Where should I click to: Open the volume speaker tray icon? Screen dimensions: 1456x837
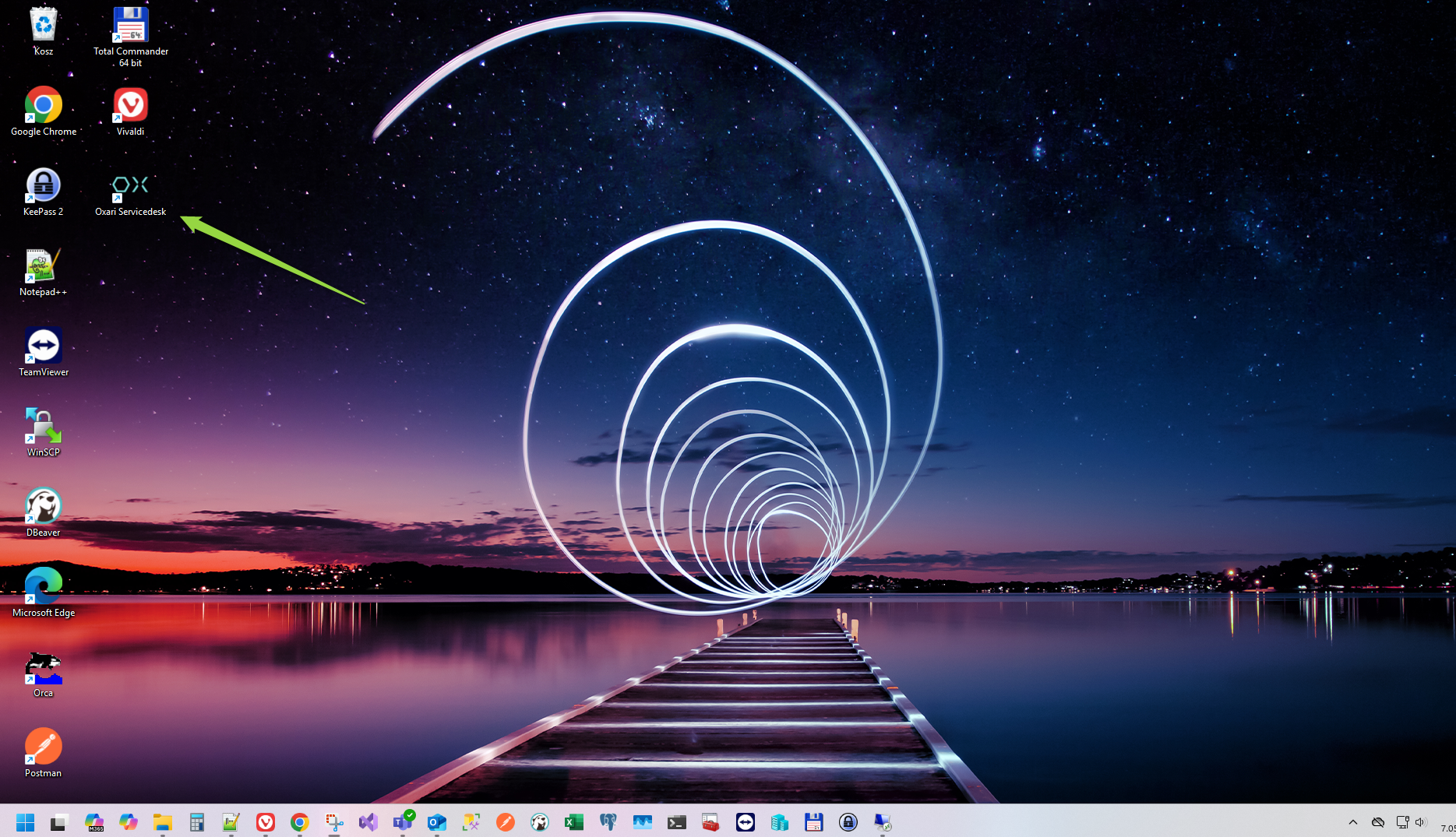coord(1420,822)
